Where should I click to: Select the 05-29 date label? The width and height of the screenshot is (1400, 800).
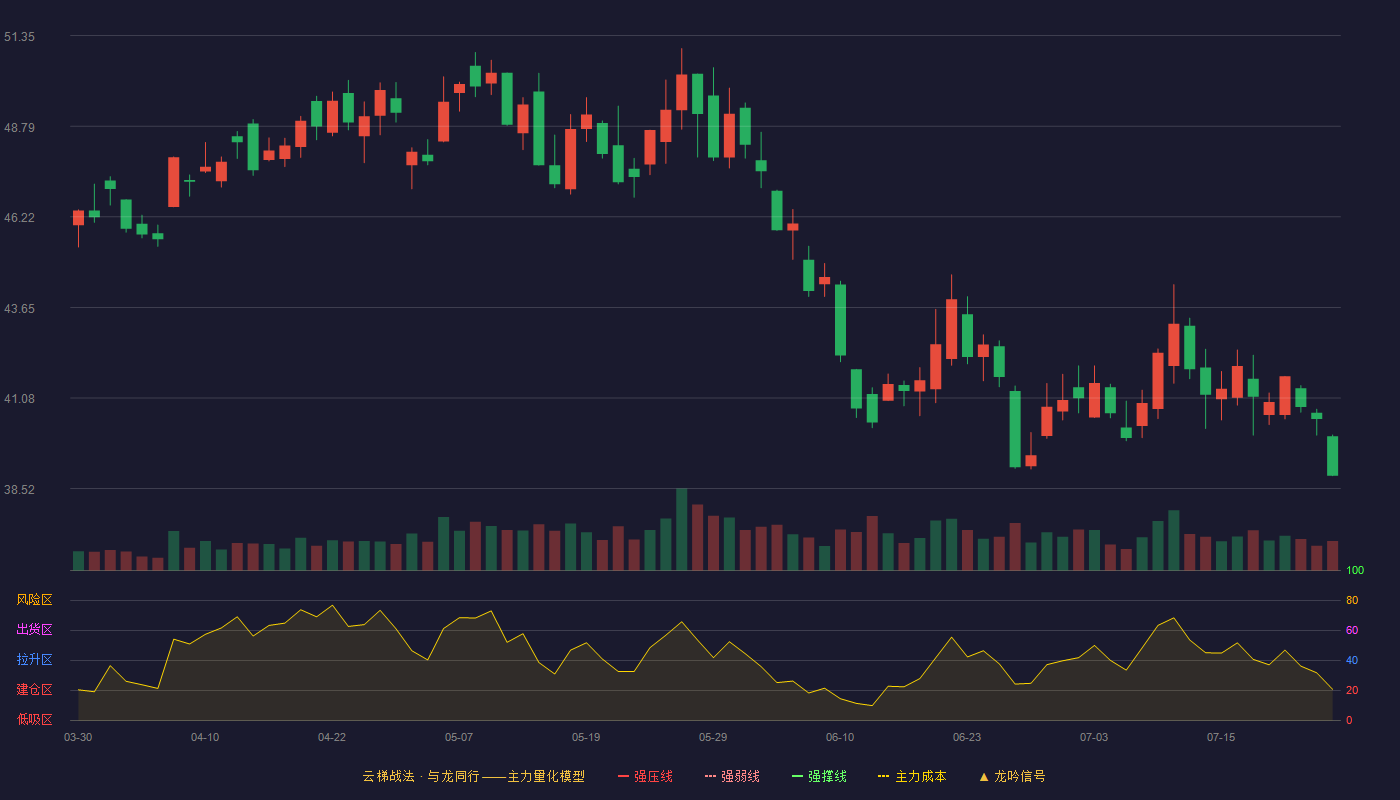click(x=713, y=737)
